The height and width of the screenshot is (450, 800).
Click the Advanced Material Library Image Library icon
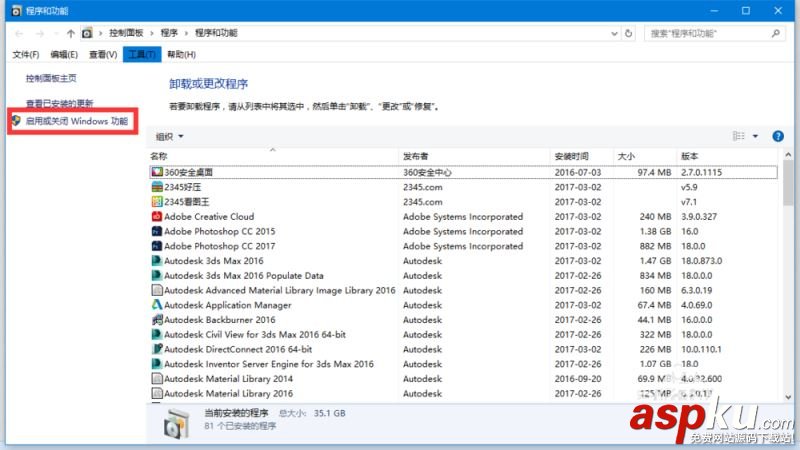[157, 290]
